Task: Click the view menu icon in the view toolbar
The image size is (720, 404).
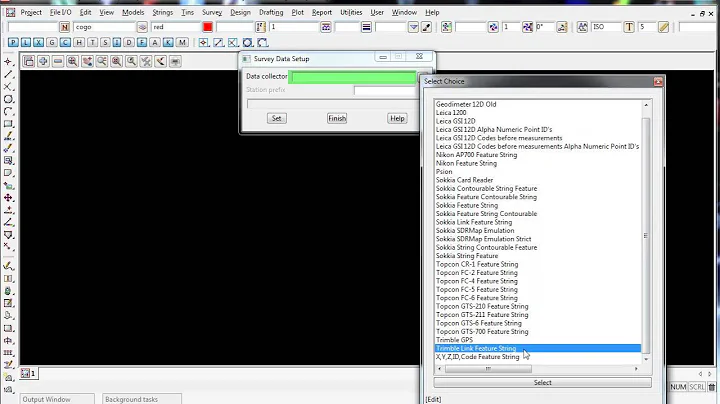Action: pos(28,61)
